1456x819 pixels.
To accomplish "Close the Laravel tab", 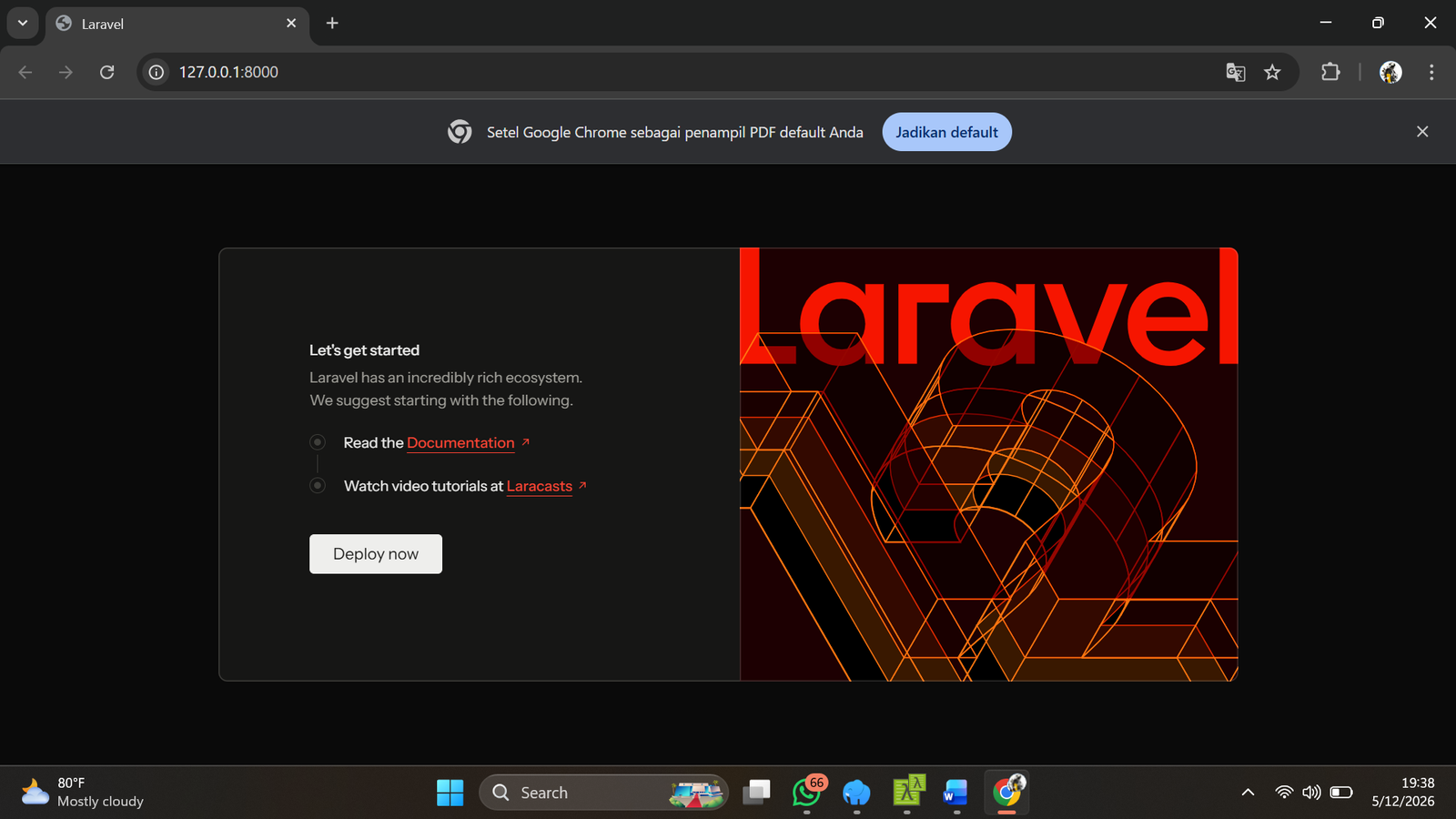I will pyautogui.click(x=291, y=23).
